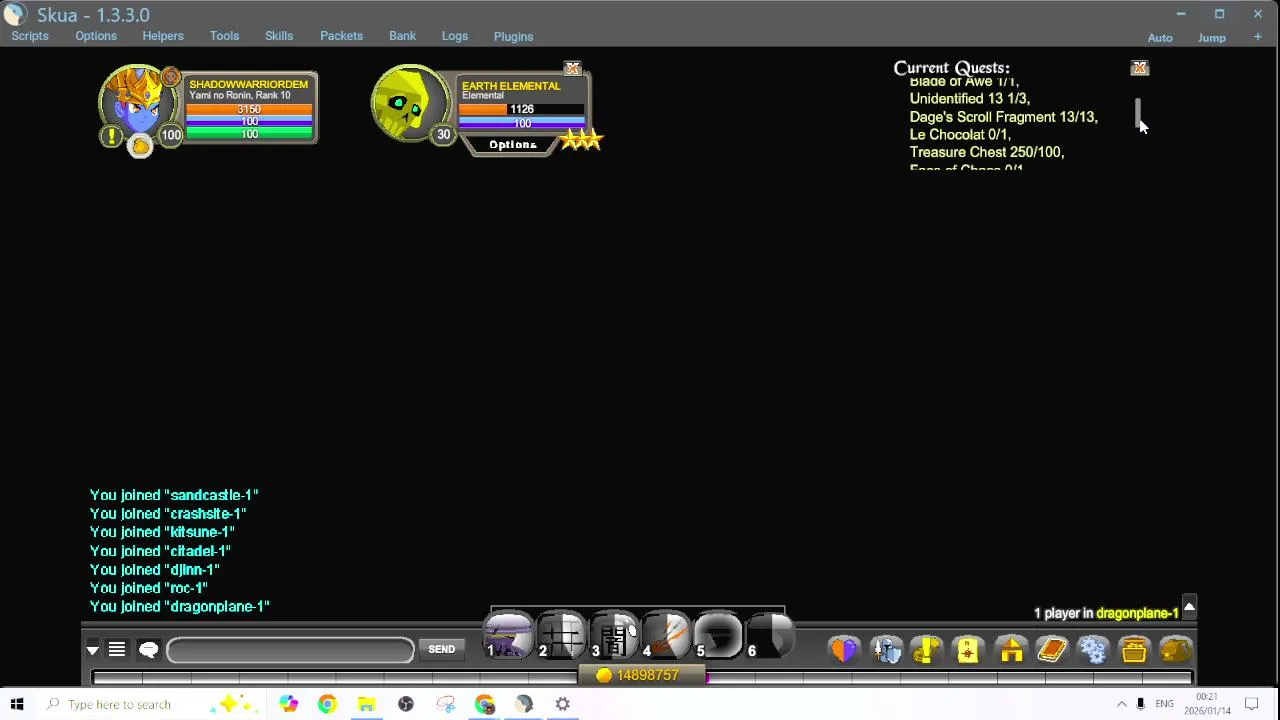Click the SEND chat button
Image resolution: width=1280 pixels, height=720 pixels.
click(441, 650)
